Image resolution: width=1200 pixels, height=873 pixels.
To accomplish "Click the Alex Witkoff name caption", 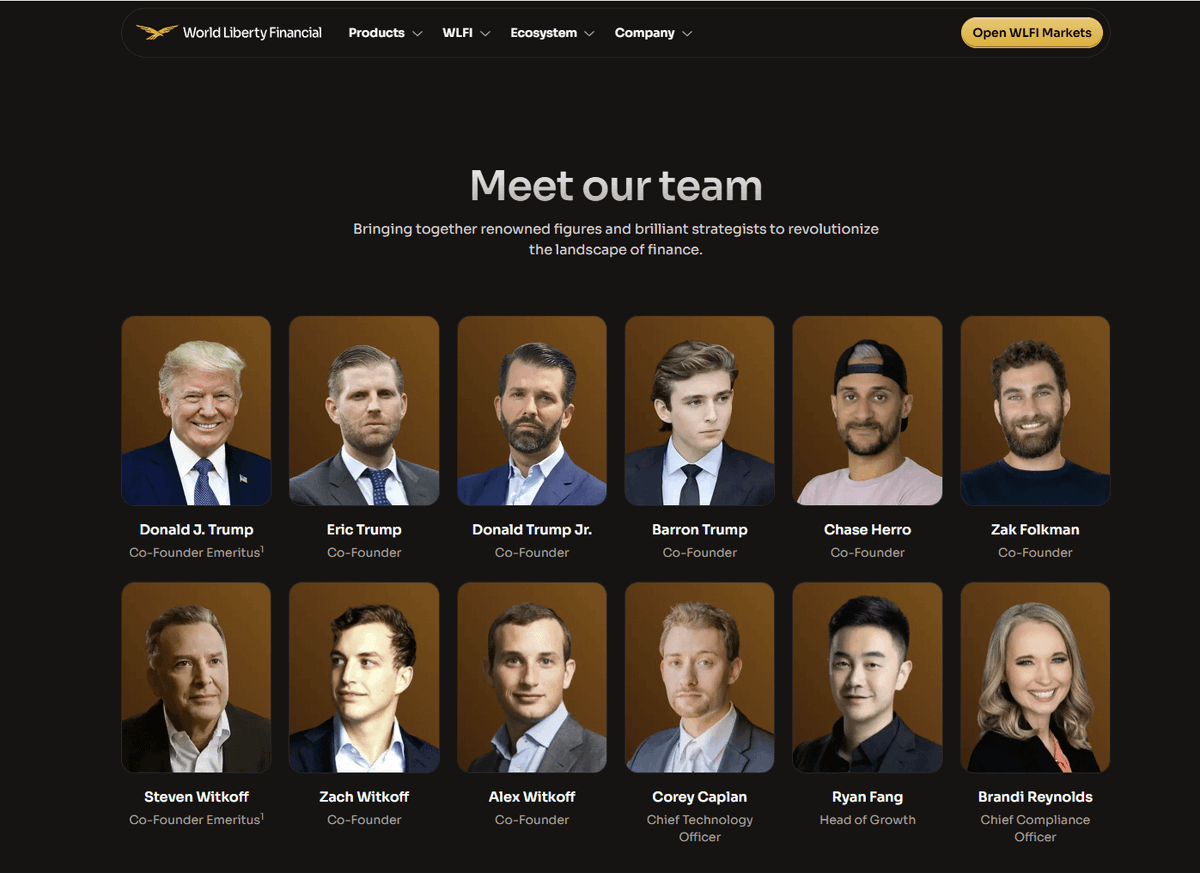I will [x=532, y=797].
